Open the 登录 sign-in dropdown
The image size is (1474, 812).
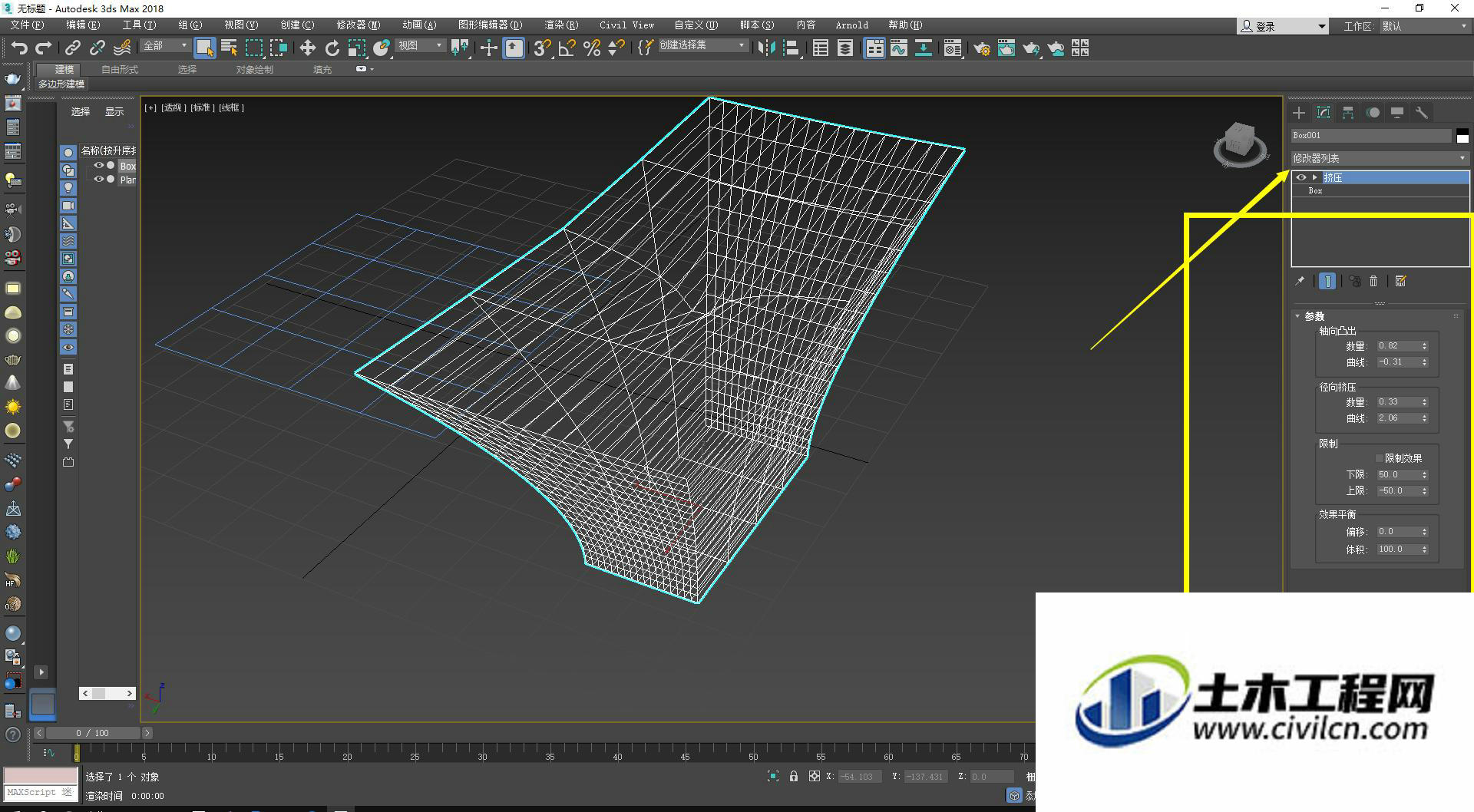(x=1283, y=26)
